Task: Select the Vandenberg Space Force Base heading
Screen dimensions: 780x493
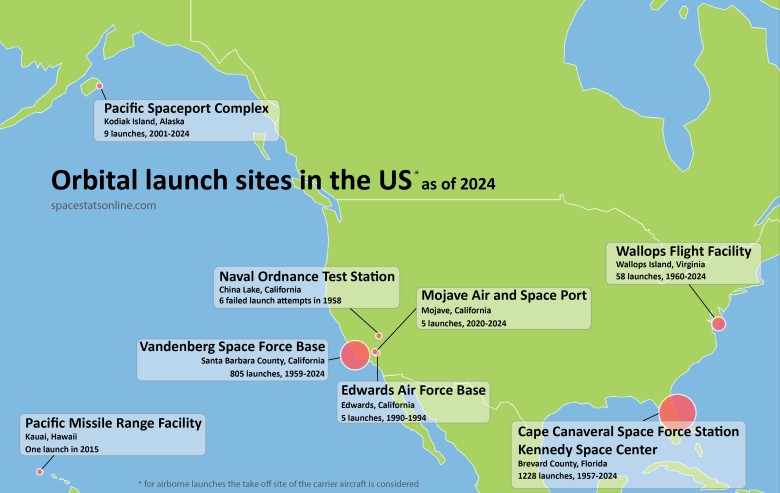Action: 233,346
